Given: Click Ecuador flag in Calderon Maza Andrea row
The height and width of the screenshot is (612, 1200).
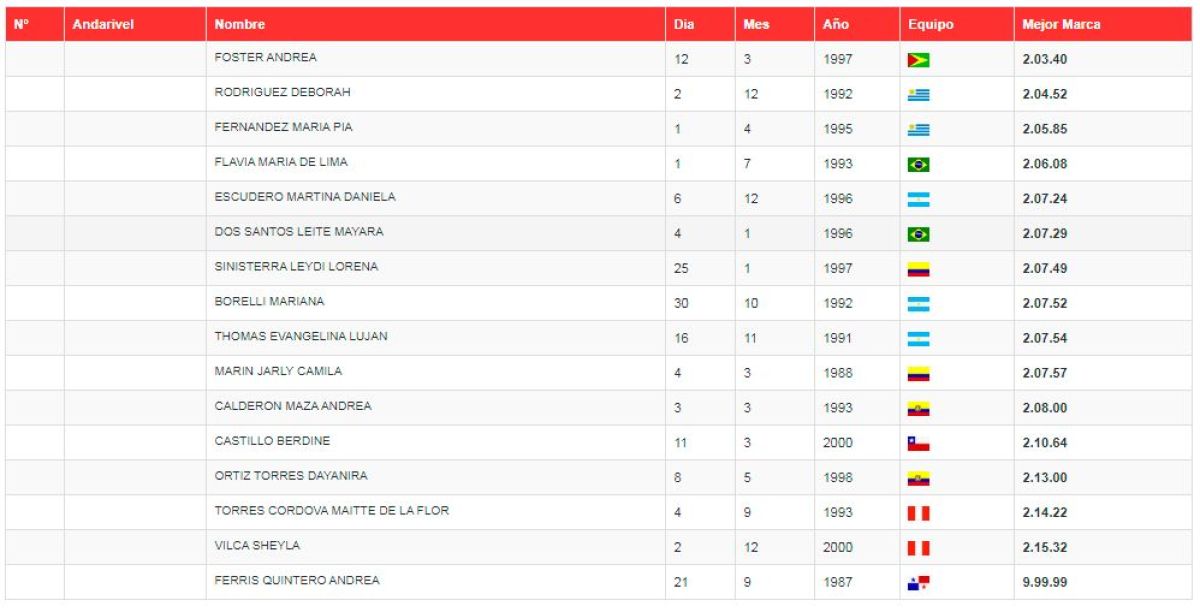Looking at the screenshot, I should click(x=918, y=409).
